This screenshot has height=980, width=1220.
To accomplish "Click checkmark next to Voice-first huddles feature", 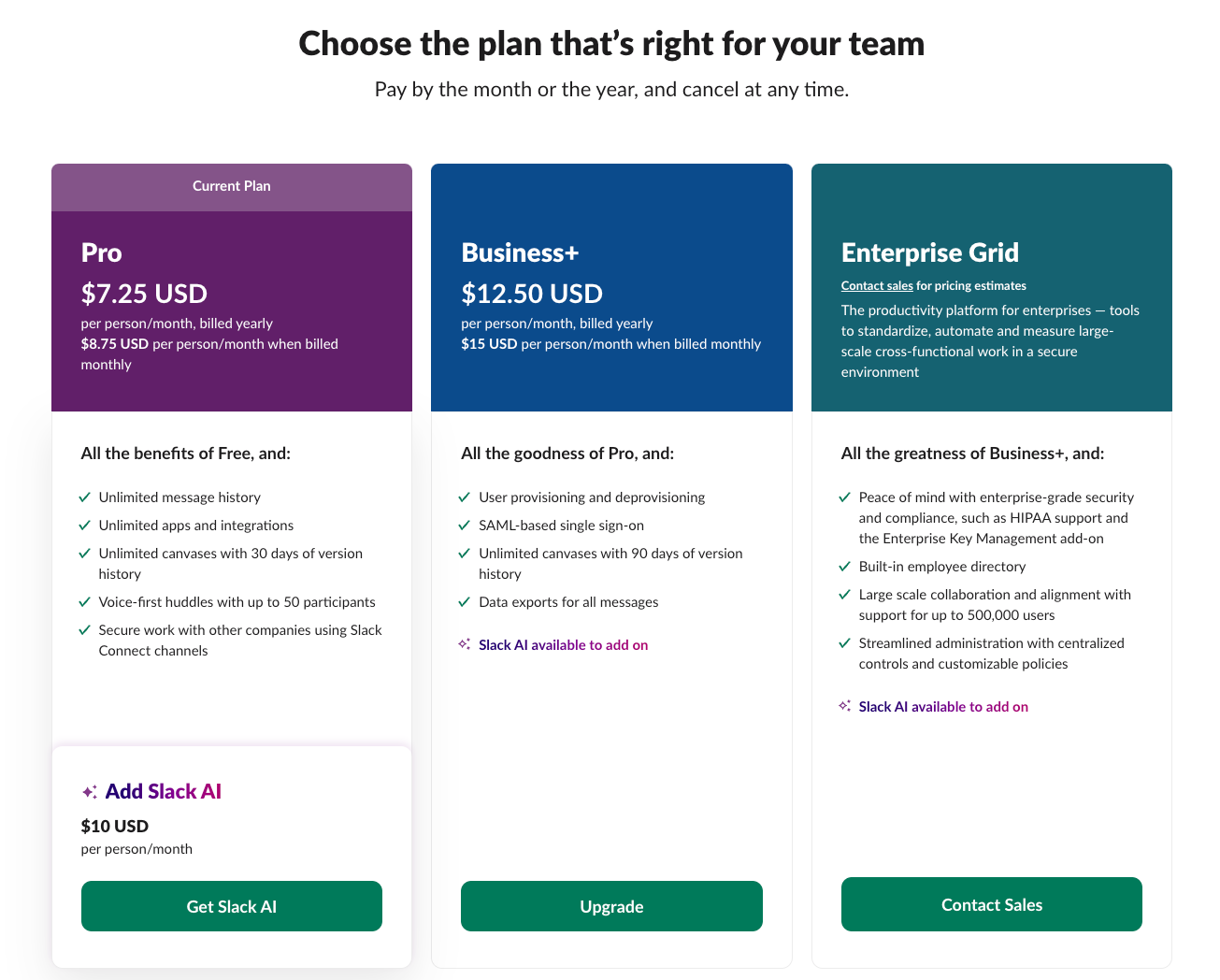I will click(85, 602).
